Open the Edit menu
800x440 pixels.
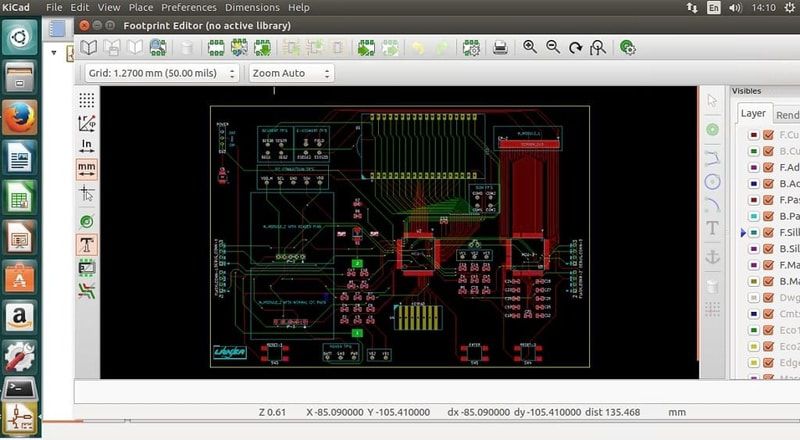pyautogui.click(x=80, y=8)
